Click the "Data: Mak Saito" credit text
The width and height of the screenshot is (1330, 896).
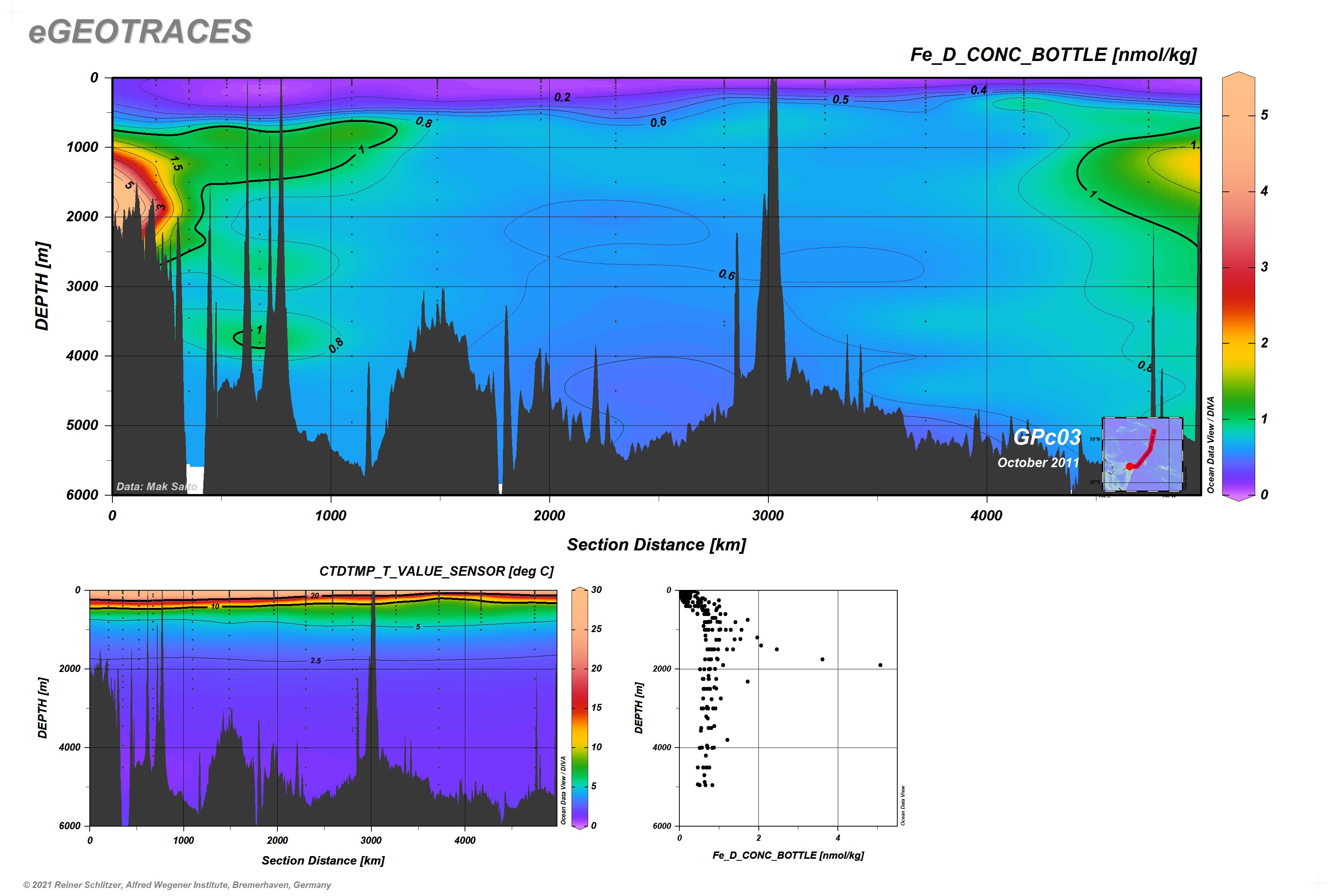click(157, 486)
